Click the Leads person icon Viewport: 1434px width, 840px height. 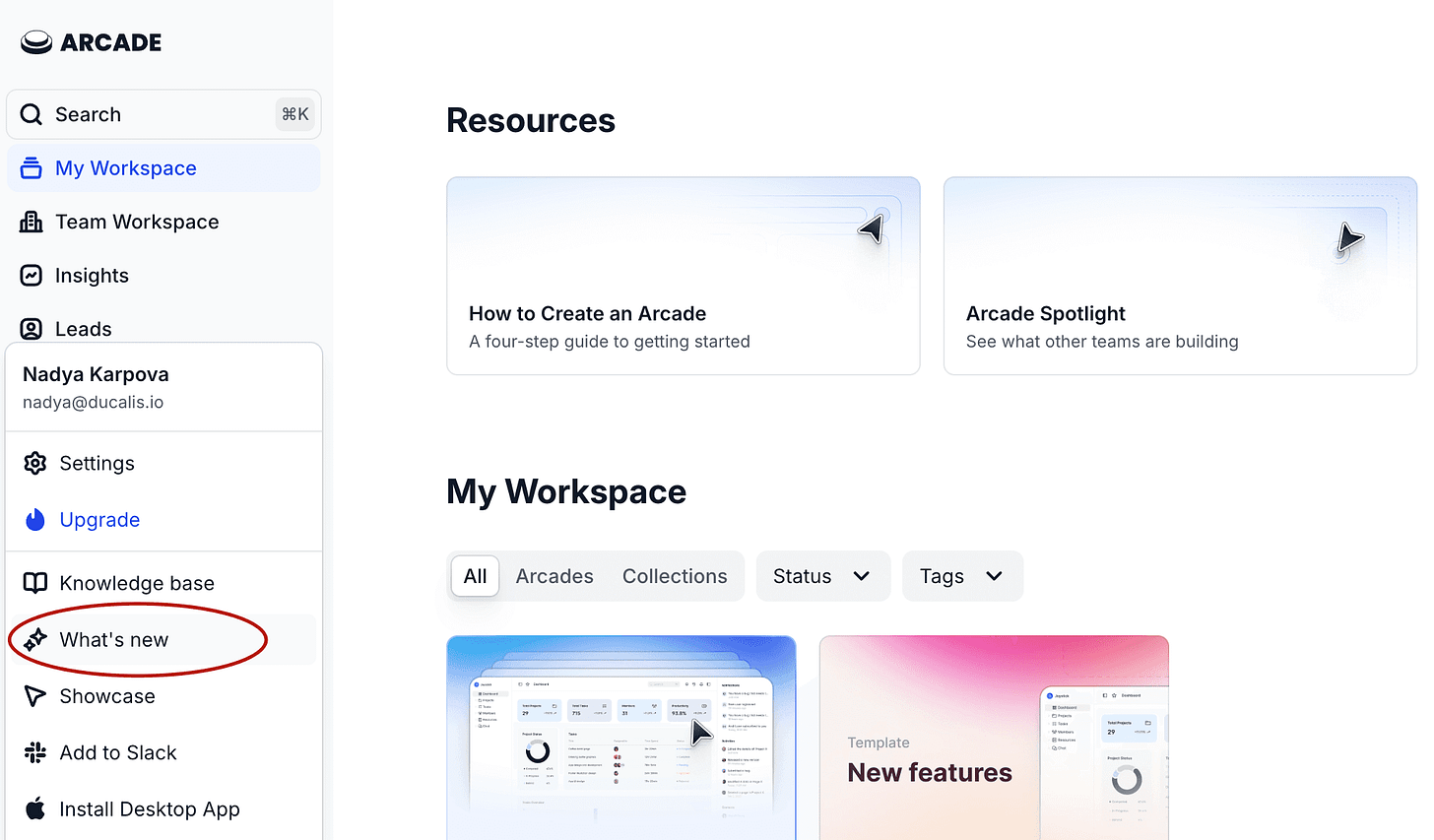32,329
